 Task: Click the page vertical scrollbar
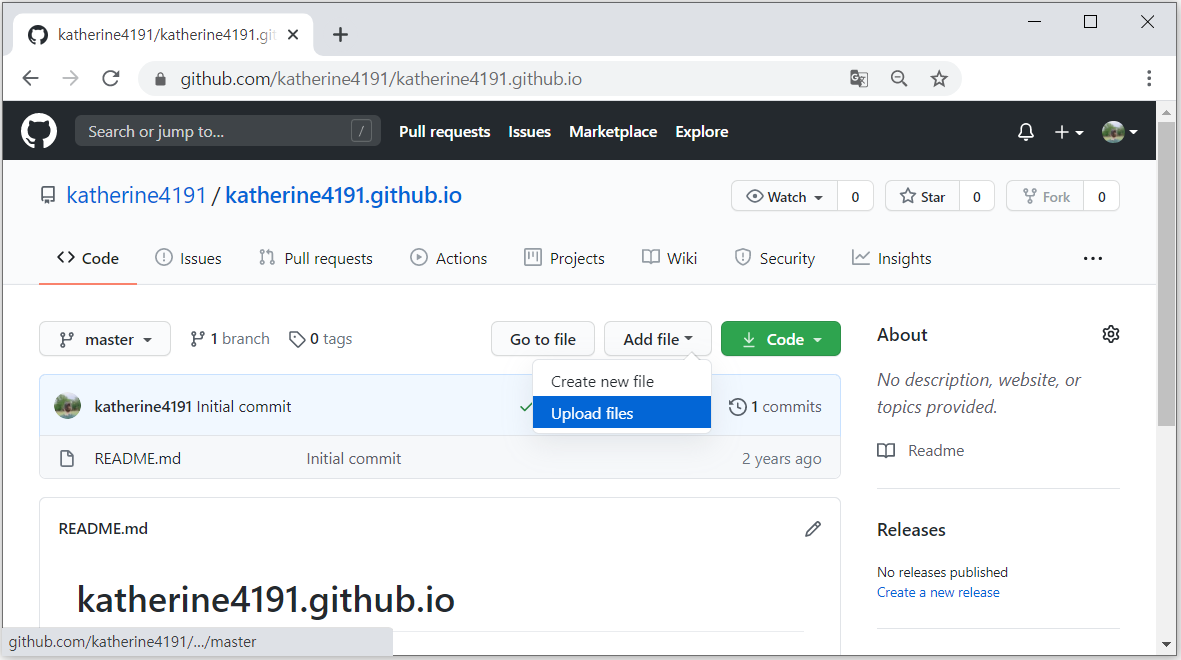pyautogui.click(x=1166, y=273)
